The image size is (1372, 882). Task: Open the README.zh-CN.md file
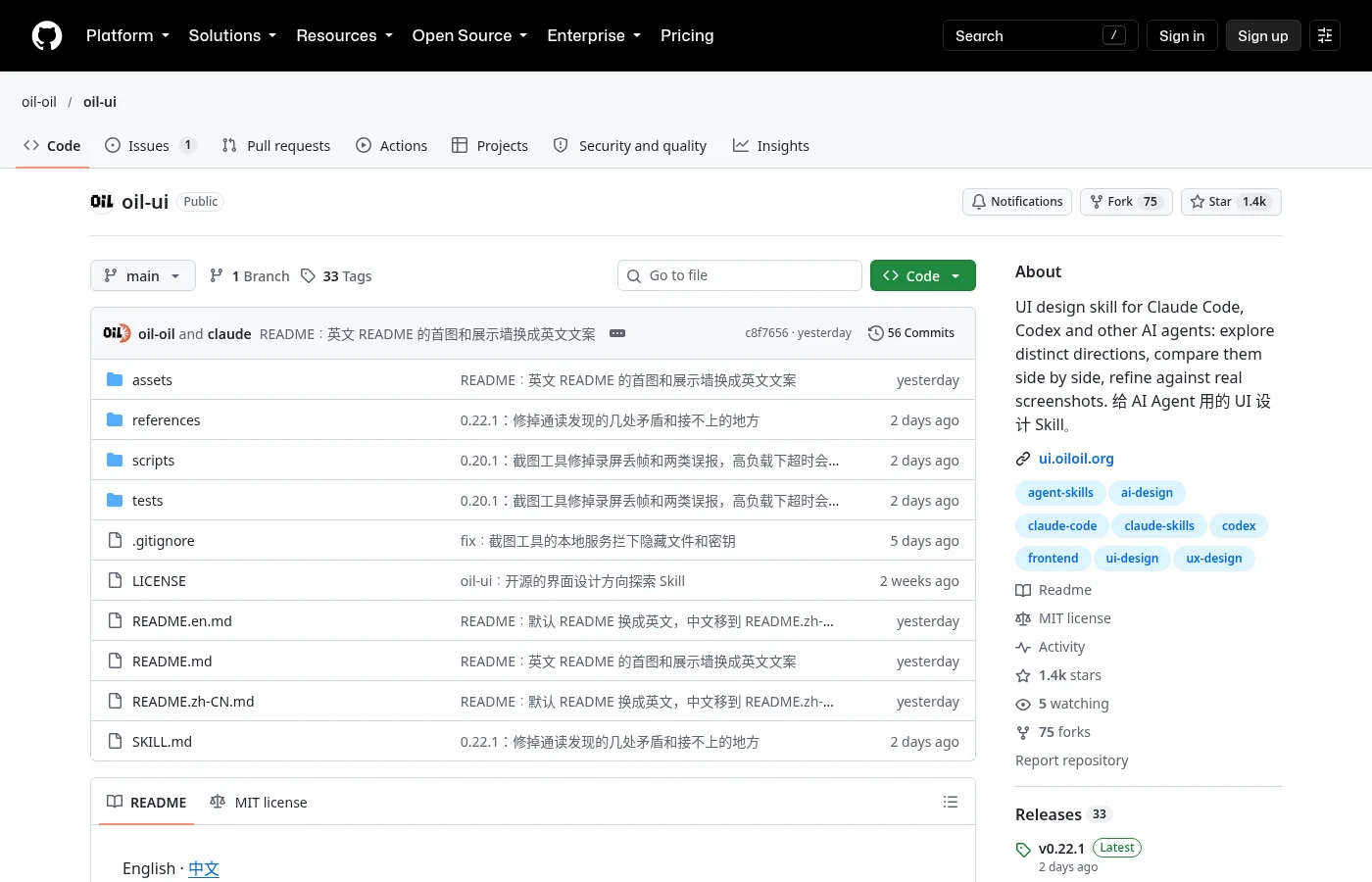[x=193, y=701]
